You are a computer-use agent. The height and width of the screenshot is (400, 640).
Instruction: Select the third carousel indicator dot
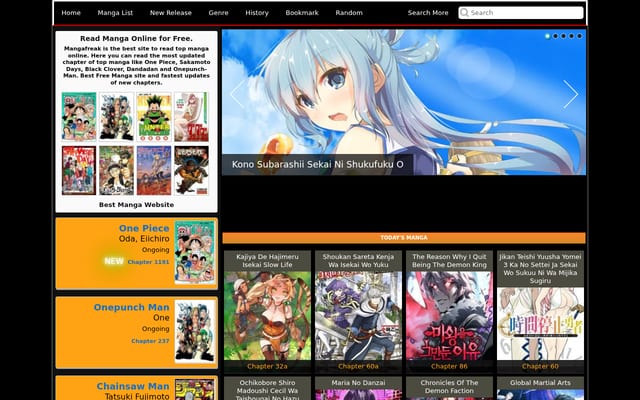(563, 36)
